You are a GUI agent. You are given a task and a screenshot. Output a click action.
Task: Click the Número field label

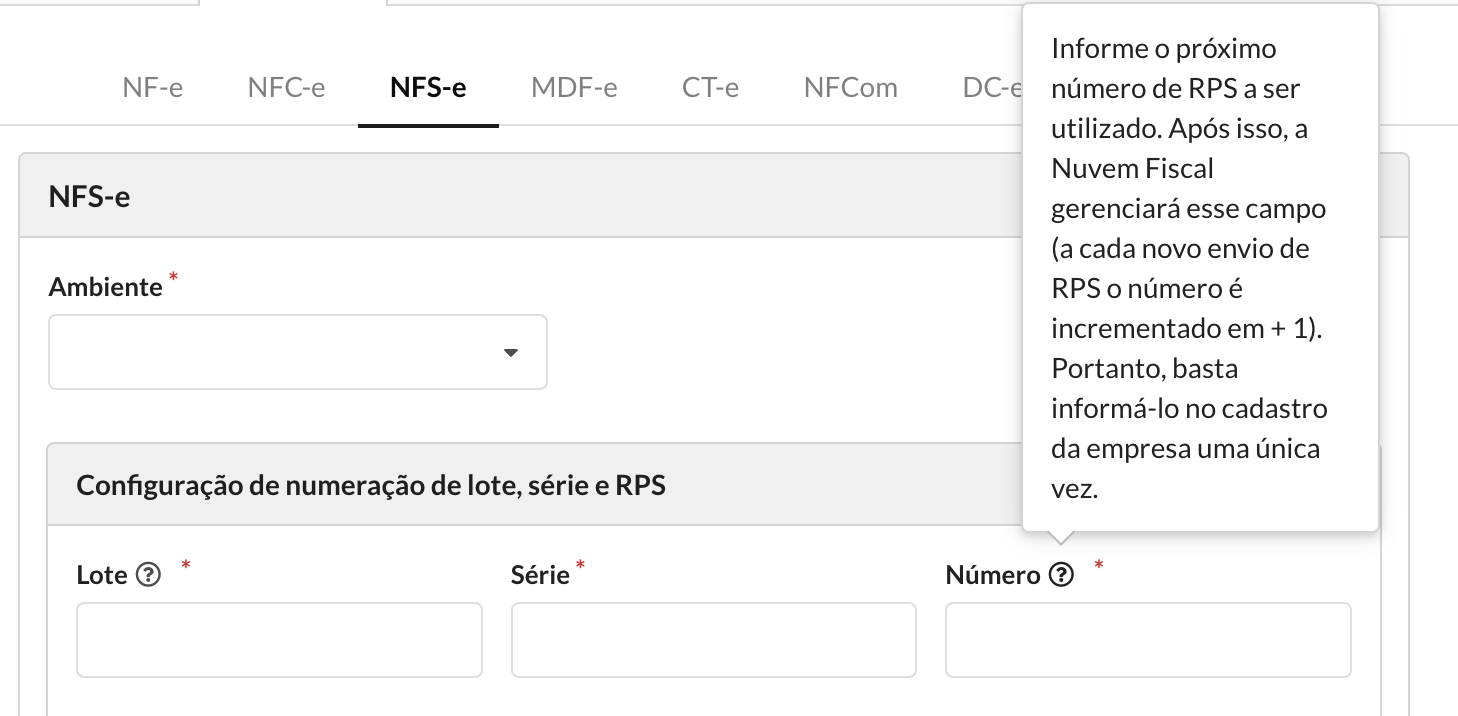point(993,575)
